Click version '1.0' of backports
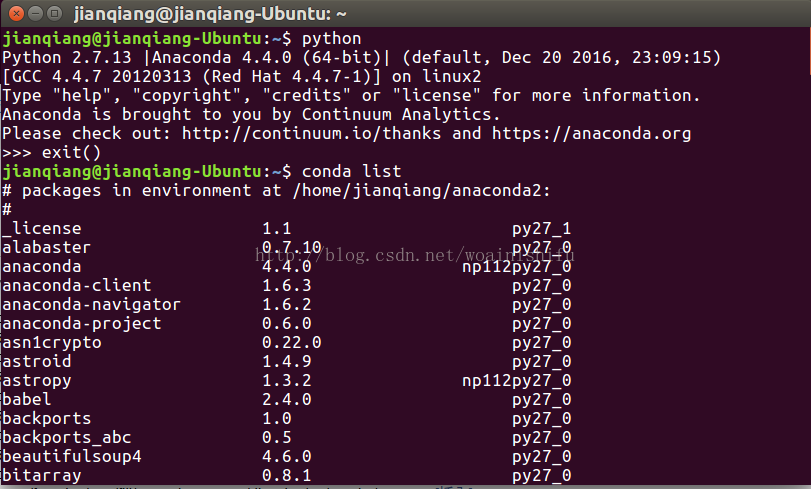The width and height of the screenshot is (811, 489). point(277,418)
